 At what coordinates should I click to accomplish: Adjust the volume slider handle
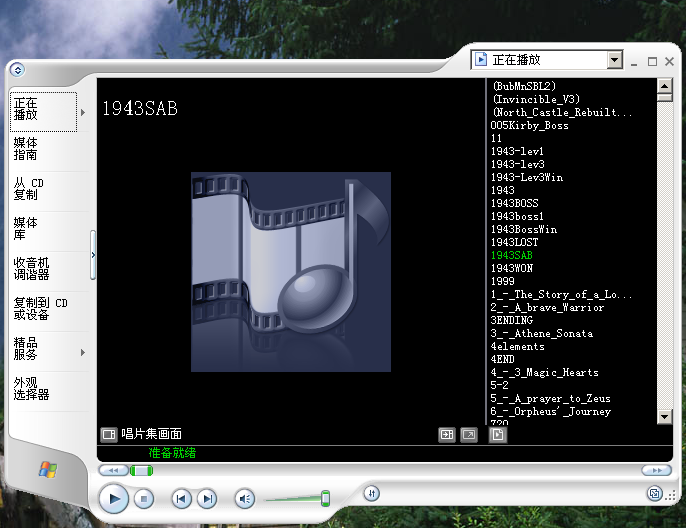pyautogui.click(x=325, y=498)
